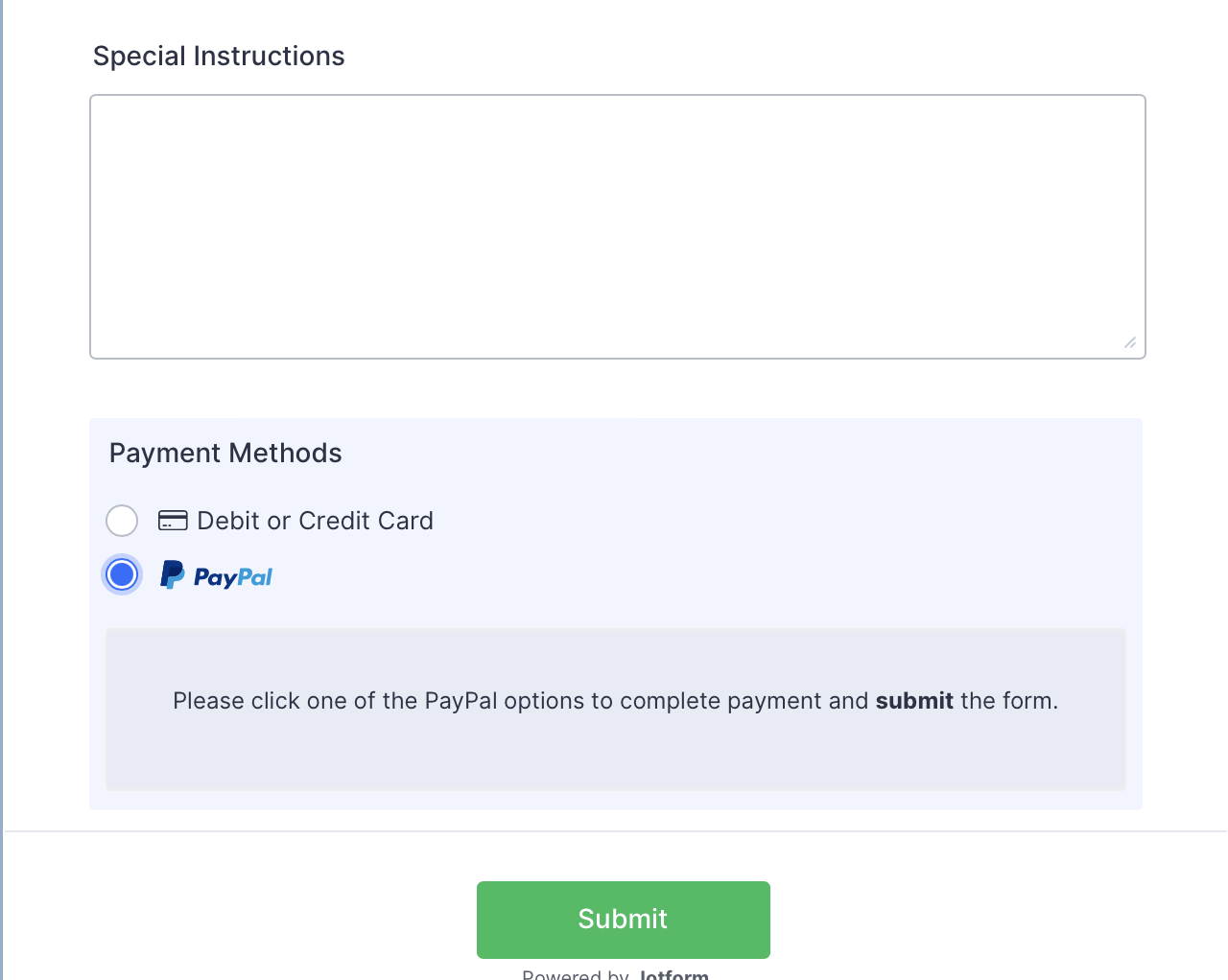The width and height of the screenshot is (1228, 980).
Task: Click the blue vertical bar at left edge
Action: 2,479
